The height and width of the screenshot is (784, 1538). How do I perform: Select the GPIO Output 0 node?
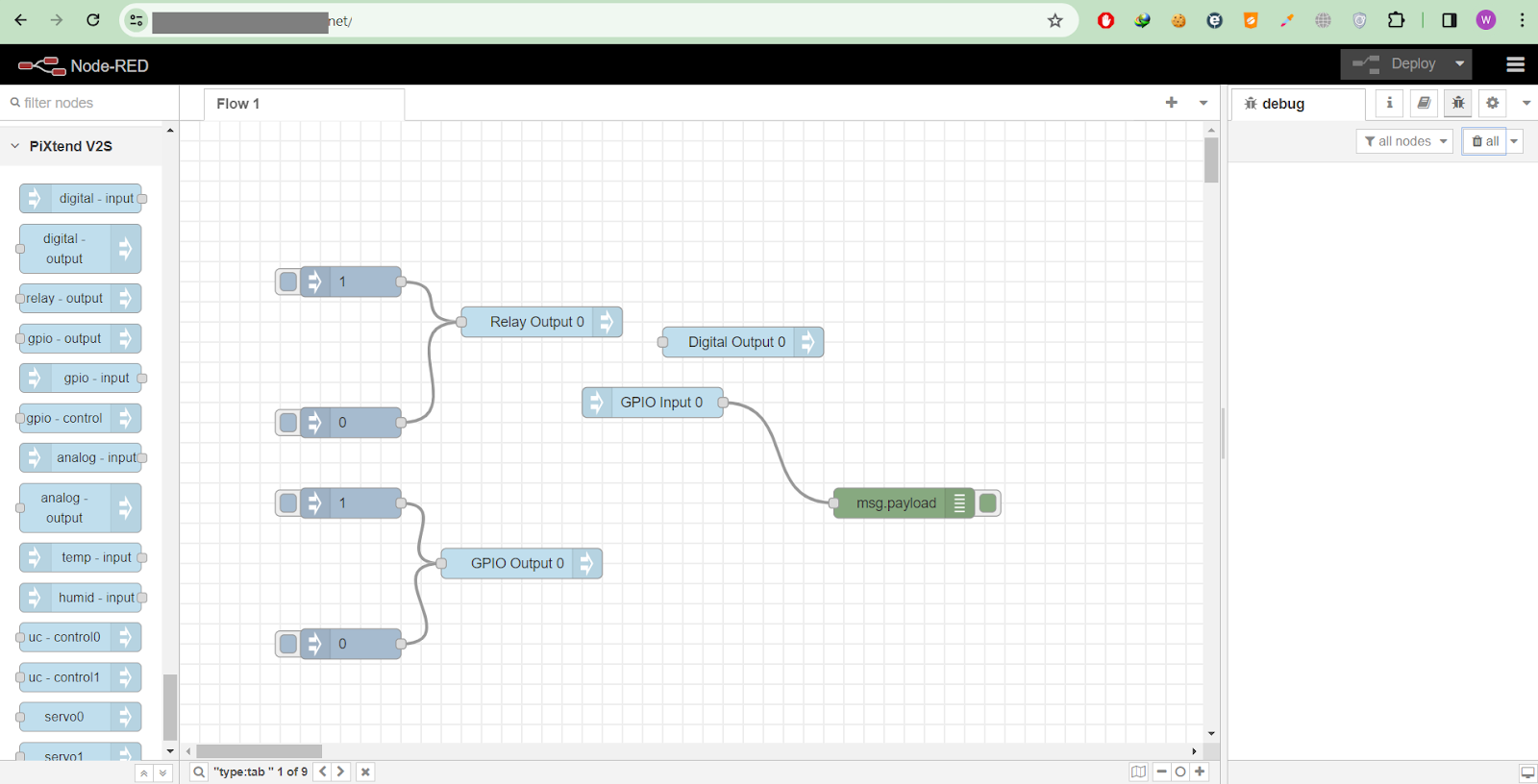pos(522,563)
